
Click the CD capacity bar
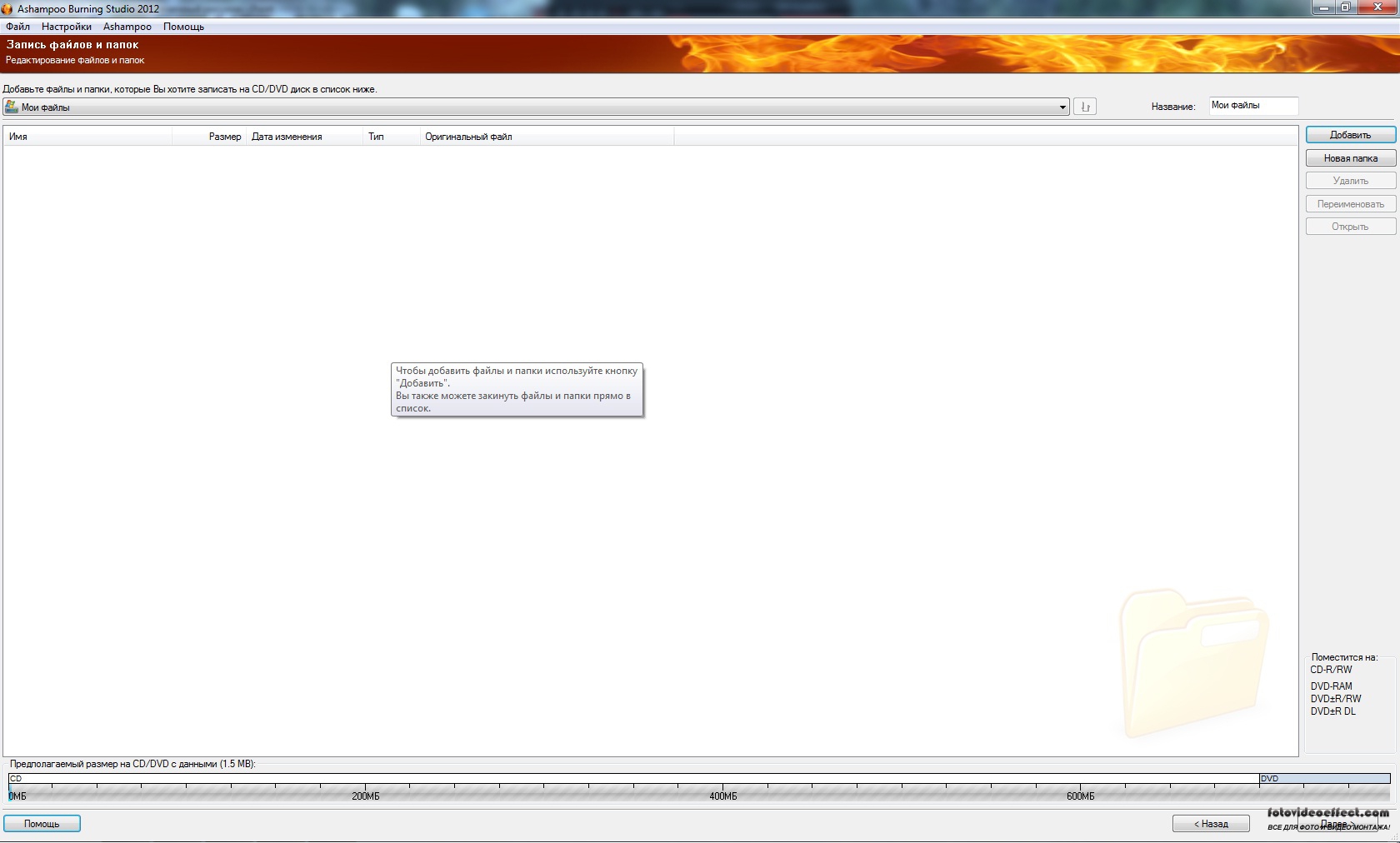coord(633,779)
